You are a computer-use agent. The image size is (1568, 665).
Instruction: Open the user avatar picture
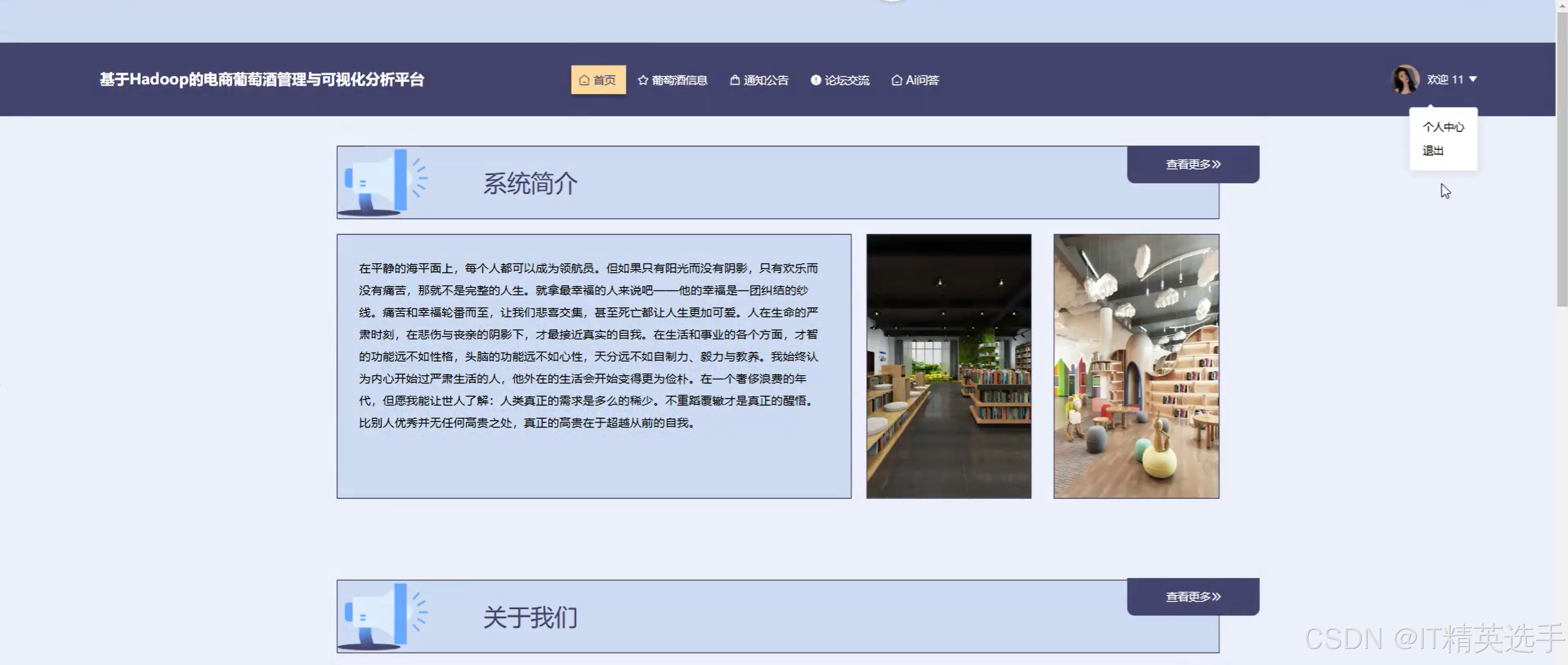tap(1405, 78)
